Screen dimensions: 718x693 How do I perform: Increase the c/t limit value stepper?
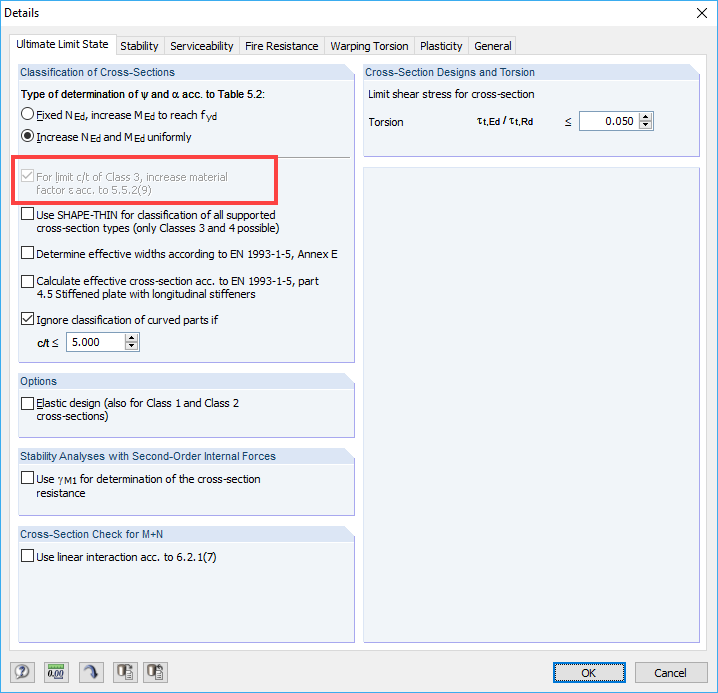click(x=132, y=338)
